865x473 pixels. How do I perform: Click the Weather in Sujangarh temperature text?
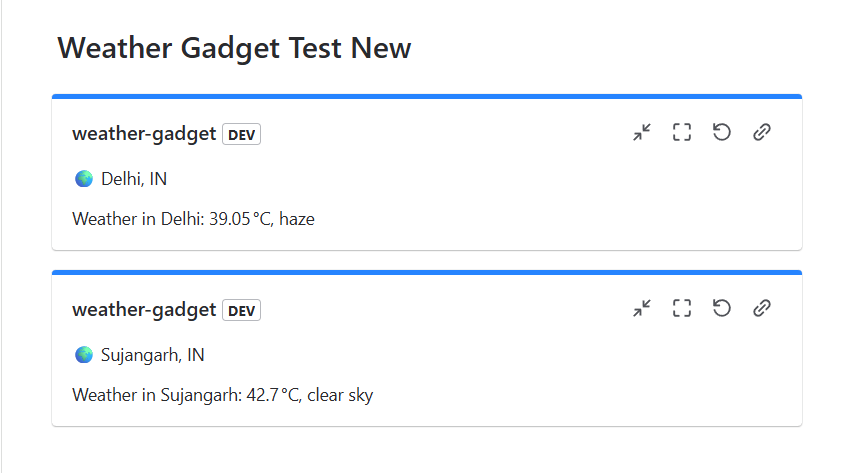click(x=222, y=395)
